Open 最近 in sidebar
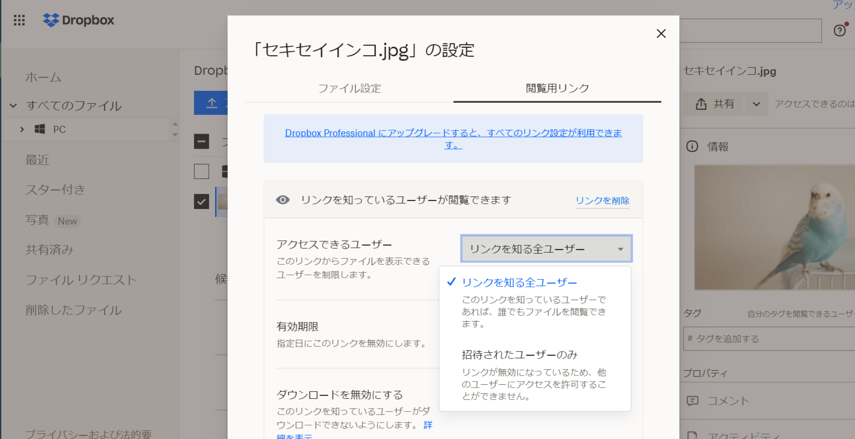Image resolution: width=855 pixels, height=439 pixels. tap(37, 160)
